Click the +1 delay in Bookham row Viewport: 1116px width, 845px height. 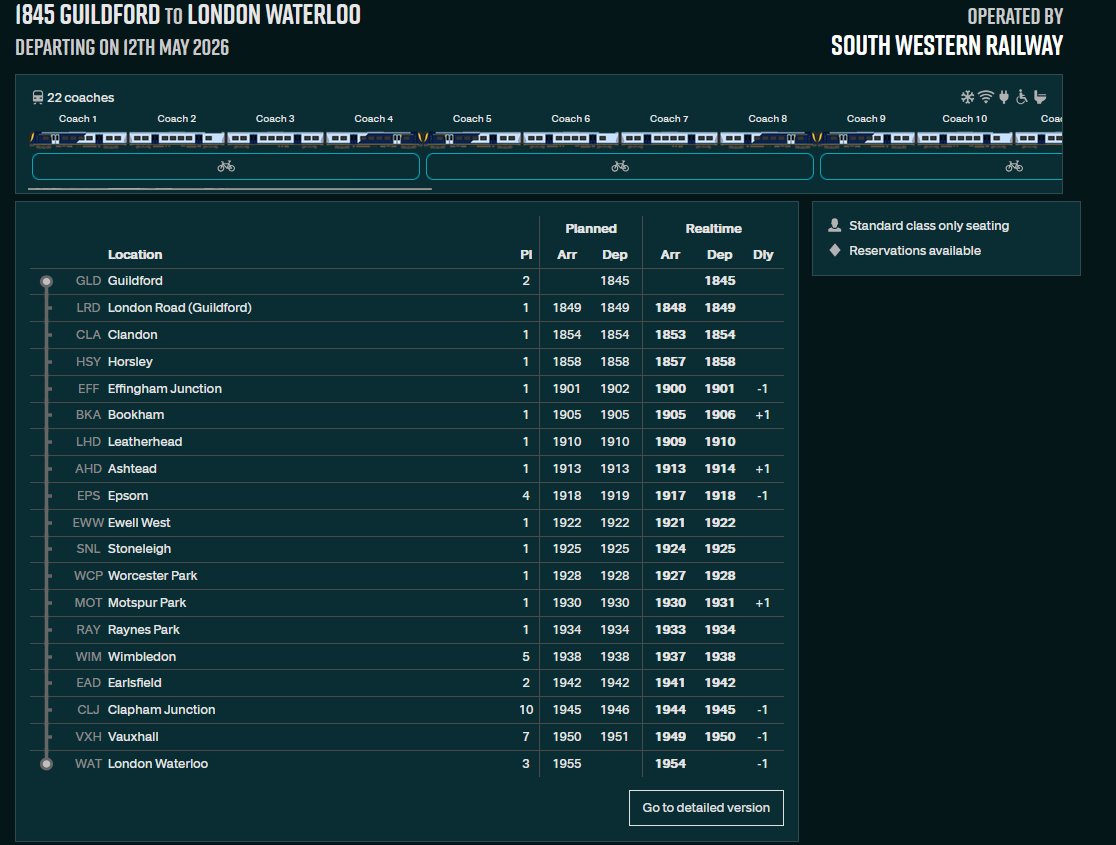(x=762, y=414)
